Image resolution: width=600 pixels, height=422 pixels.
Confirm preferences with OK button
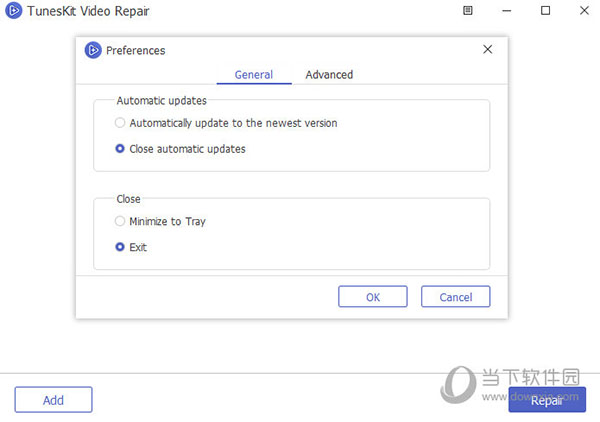coord(373,297)
